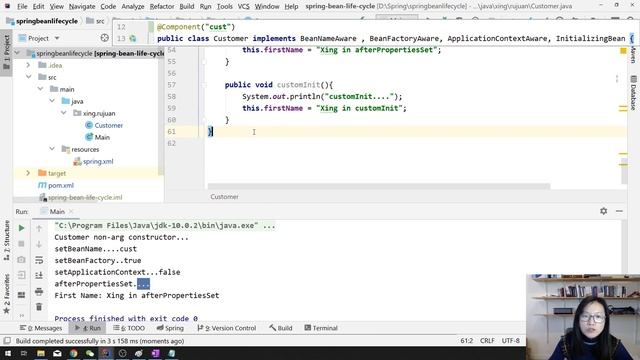Open the Spring tool window
640x360 pixels.
pos(170,328)
